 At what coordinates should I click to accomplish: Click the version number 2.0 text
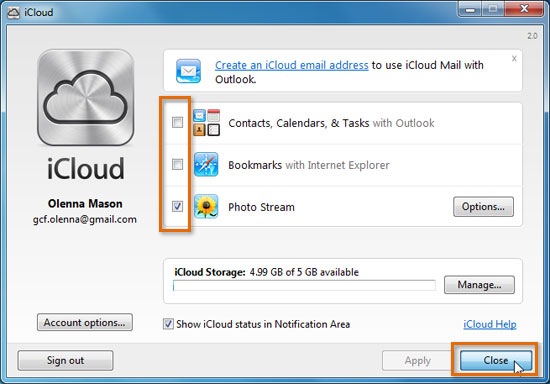pos(532,36)
